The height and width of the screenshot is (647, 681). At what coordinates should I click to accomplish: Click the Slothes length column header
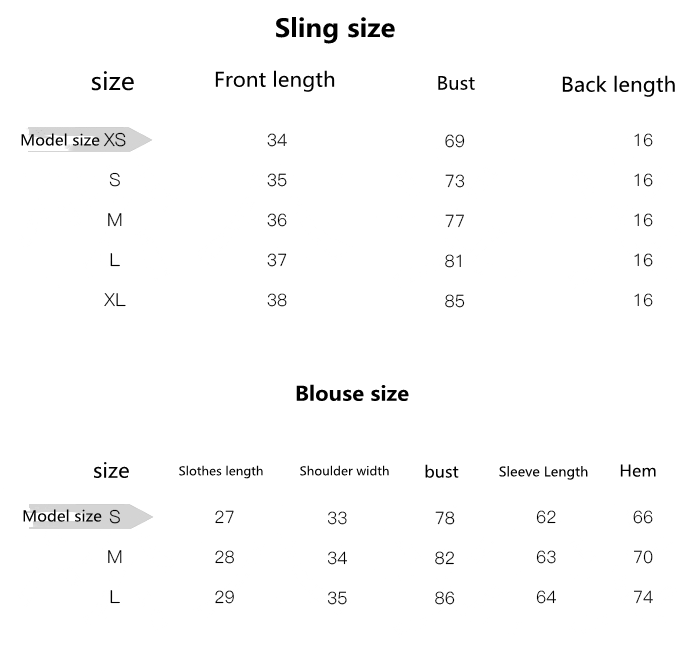221,471
